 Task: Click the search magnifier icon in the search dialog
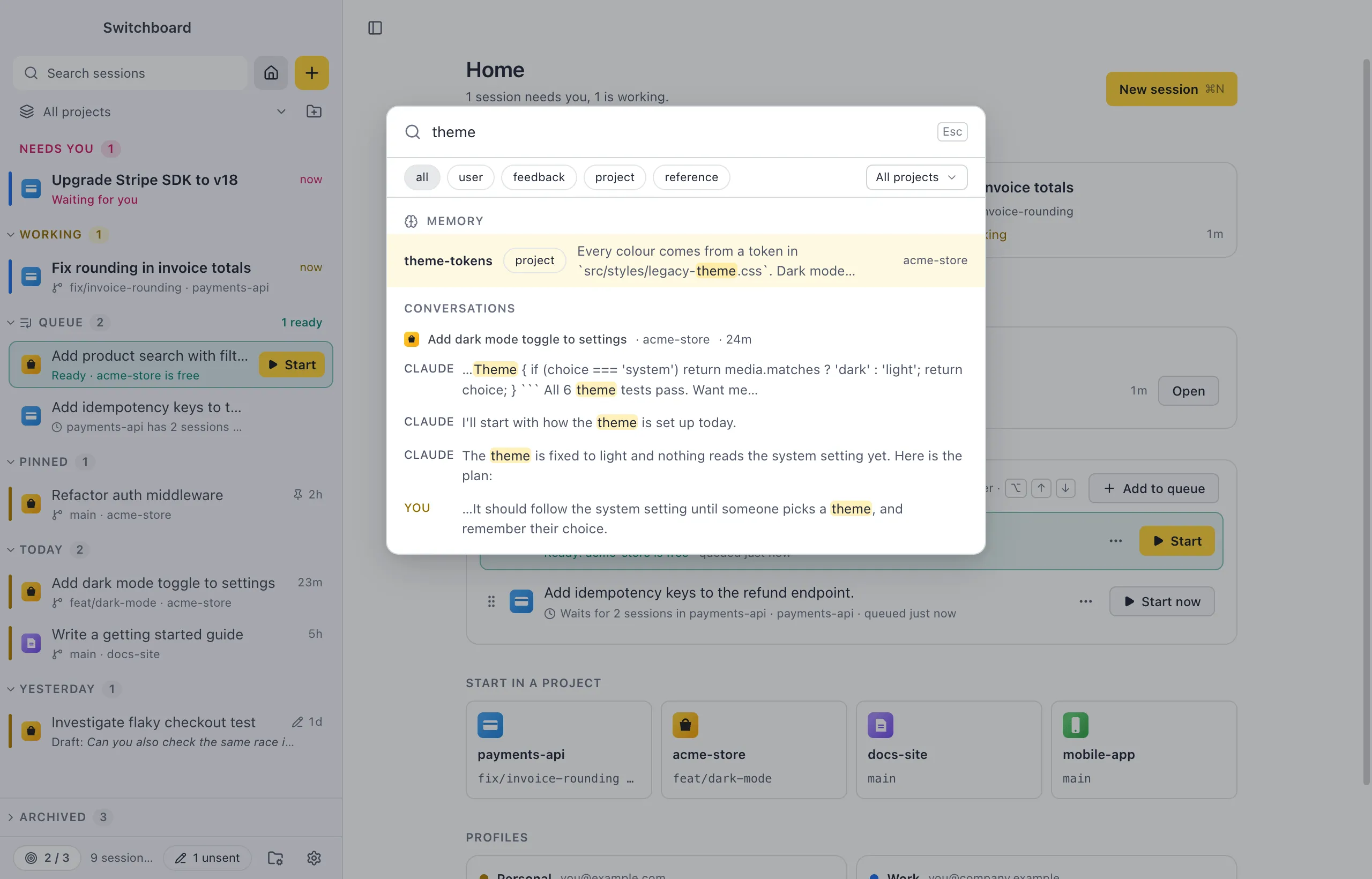tap(413, 132)
